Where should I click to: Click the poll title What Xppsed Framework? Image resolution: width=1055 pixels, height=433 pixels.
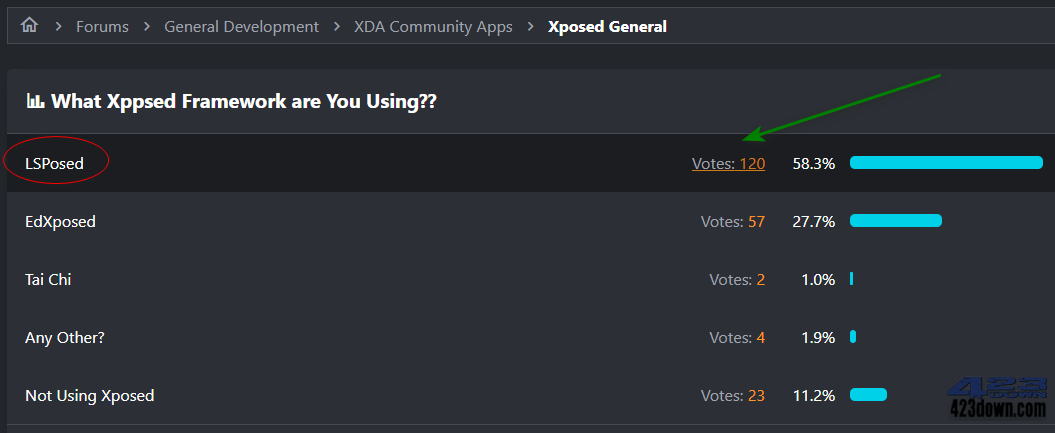[244, 102]
